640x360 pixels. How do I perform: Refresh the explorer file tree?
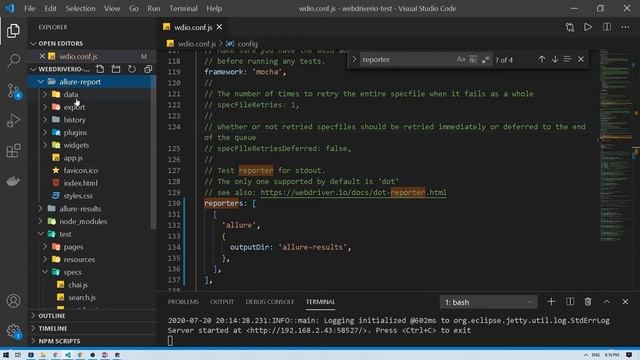tap(132, 69)
